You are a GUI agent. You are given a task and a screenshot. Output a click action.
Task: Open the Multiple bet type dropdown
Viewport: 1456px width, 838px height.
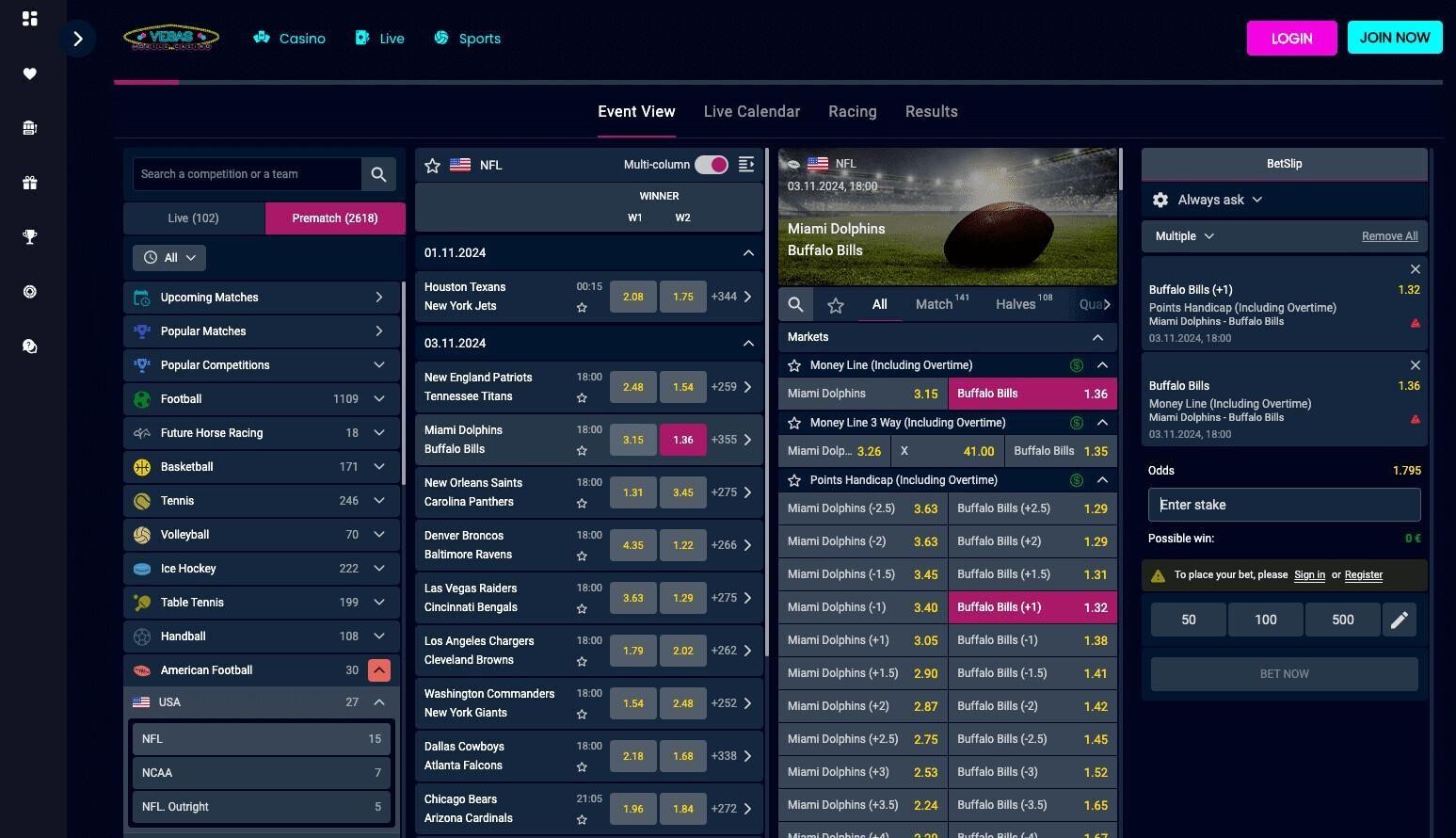1184,236
